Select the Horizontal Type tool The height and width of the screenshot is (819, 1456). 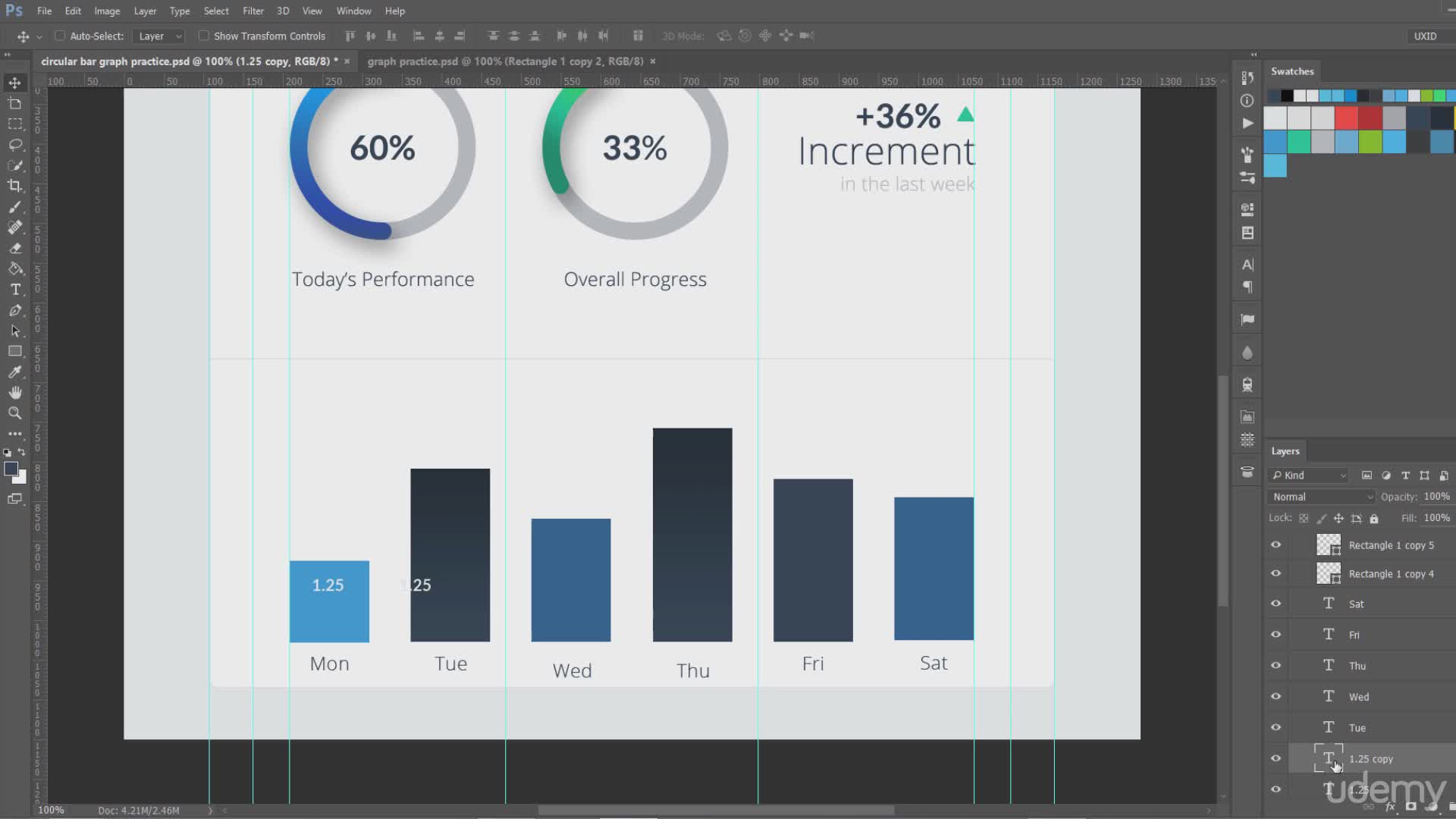[14, 290]
